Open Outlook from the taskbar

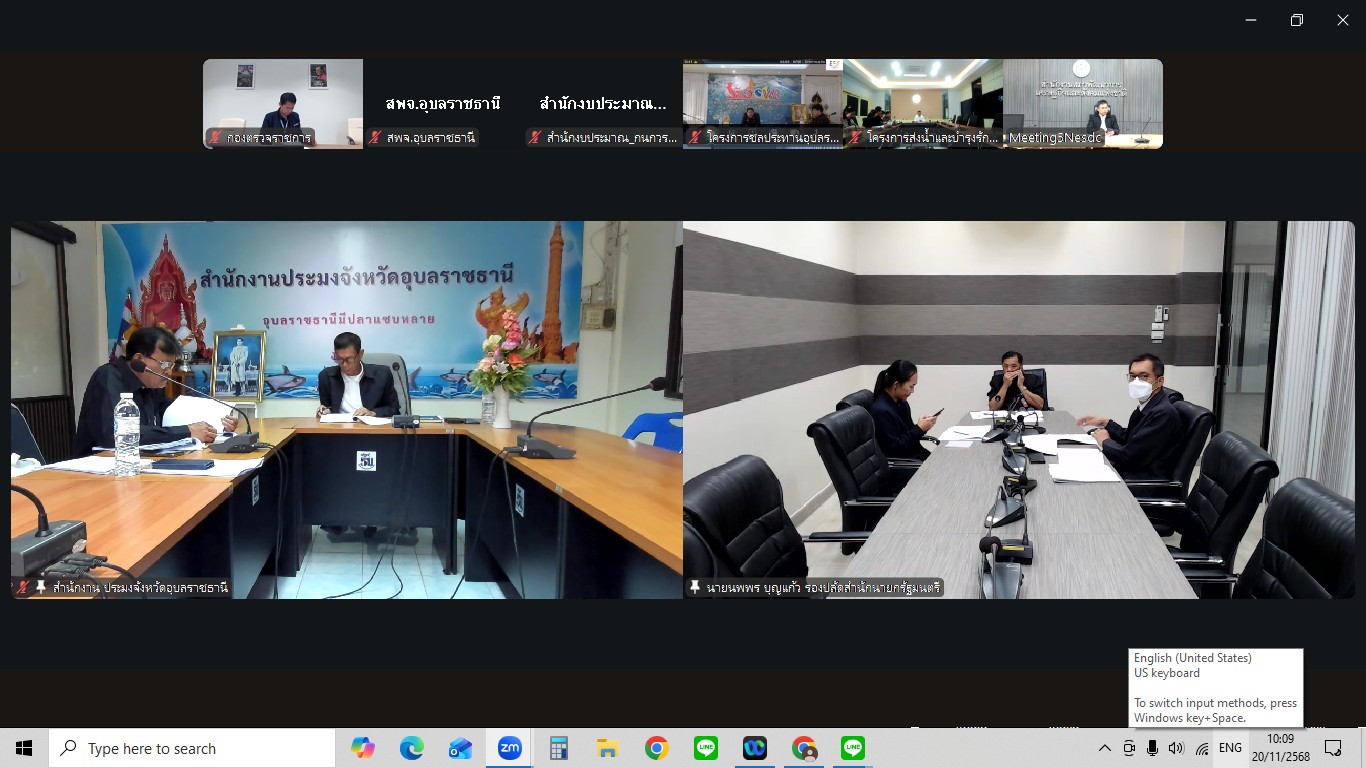click(x=460, y=748)
